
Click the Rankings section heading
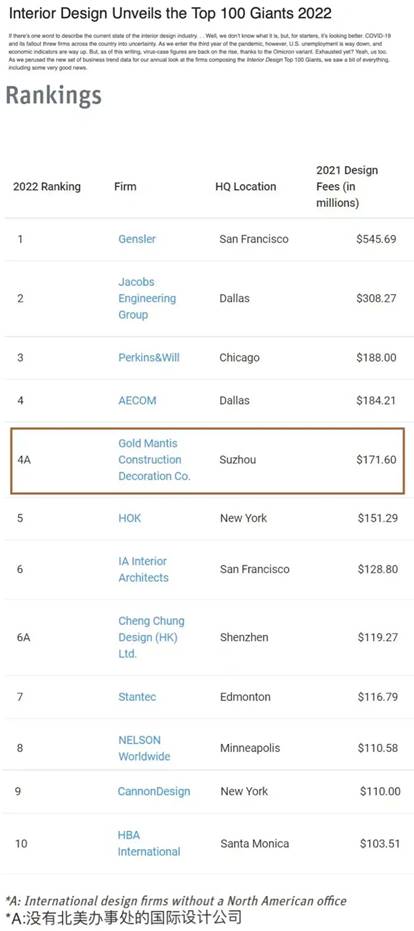click(53, 96)
